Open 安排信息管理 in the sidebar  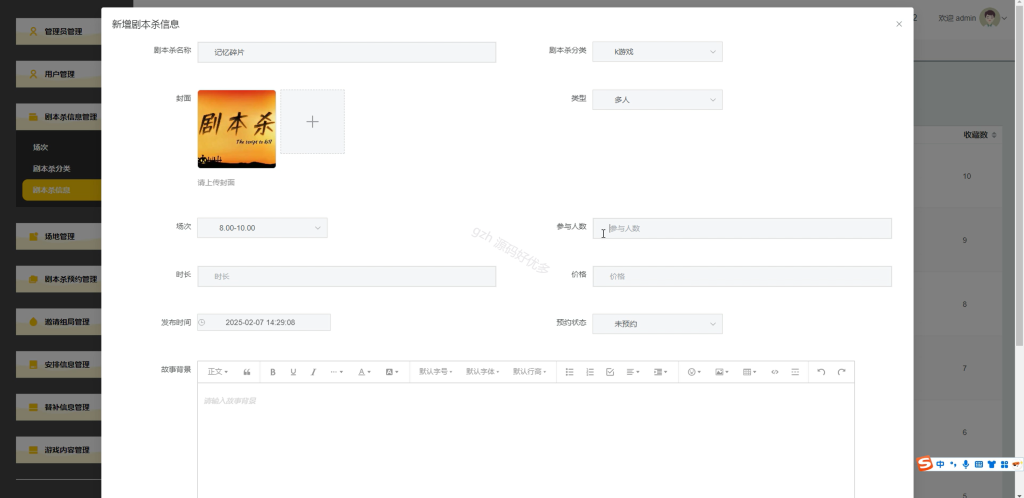coord(59,364)
